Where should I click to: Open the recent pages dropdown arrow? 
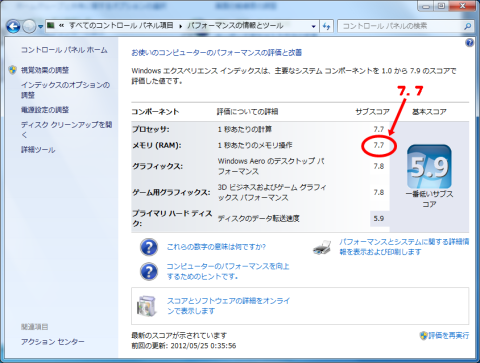coord(40,26)
